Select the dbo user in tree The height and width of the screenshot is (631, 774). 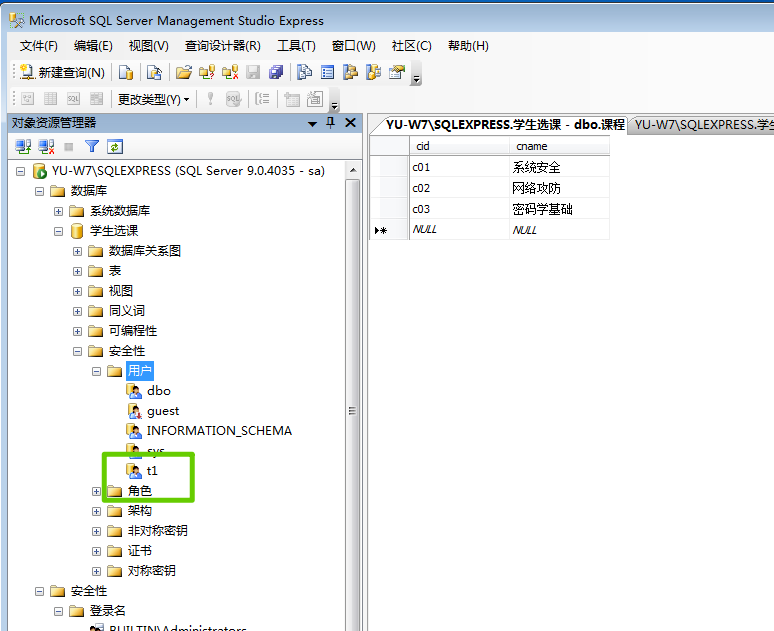coord(158,391)
